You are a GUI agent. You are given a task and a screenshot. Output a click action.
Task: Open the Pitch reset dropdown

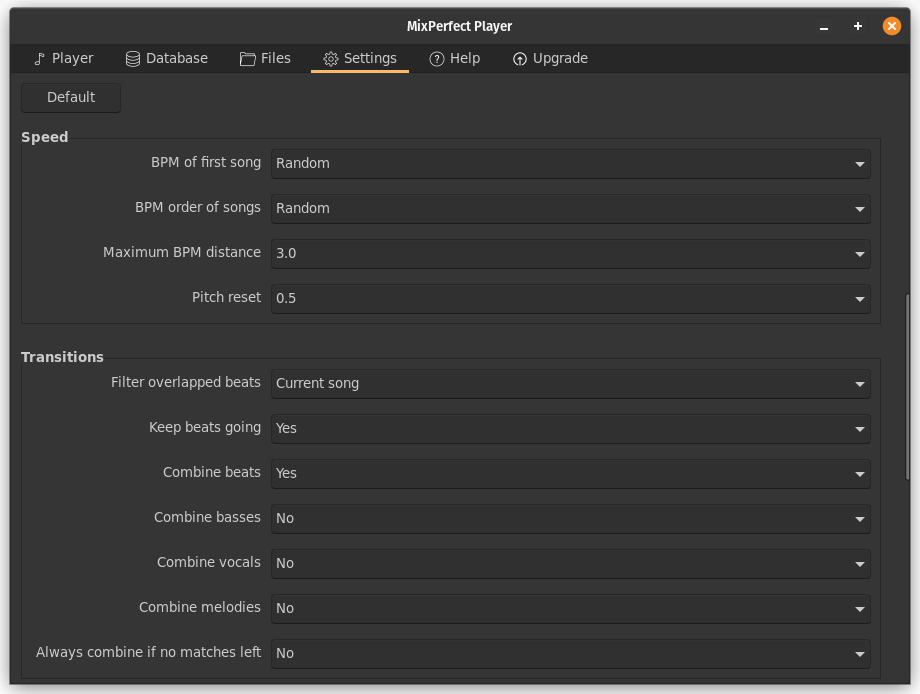click(570, 299)
